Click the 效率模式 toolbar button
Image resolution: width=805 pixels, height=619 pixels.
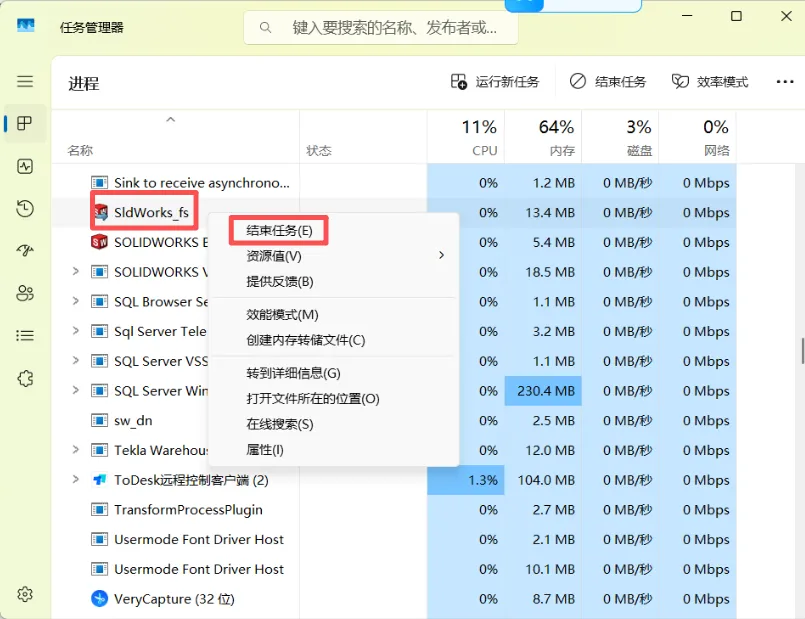tap(710, 82)
